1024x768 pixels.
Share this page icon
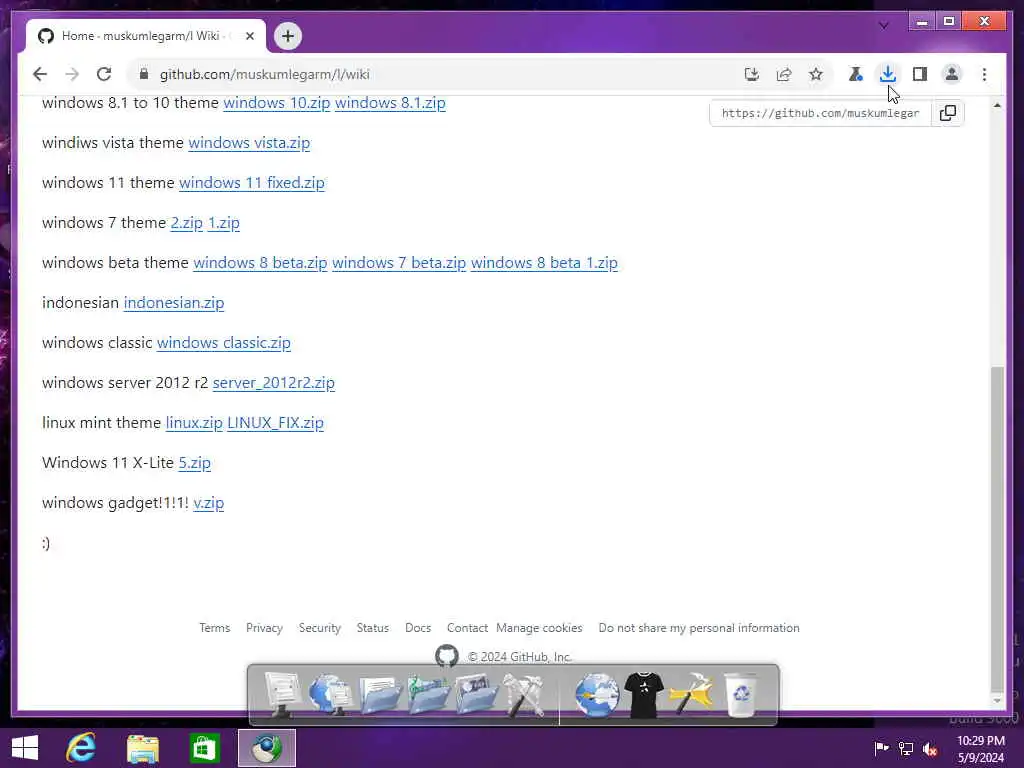784,74
